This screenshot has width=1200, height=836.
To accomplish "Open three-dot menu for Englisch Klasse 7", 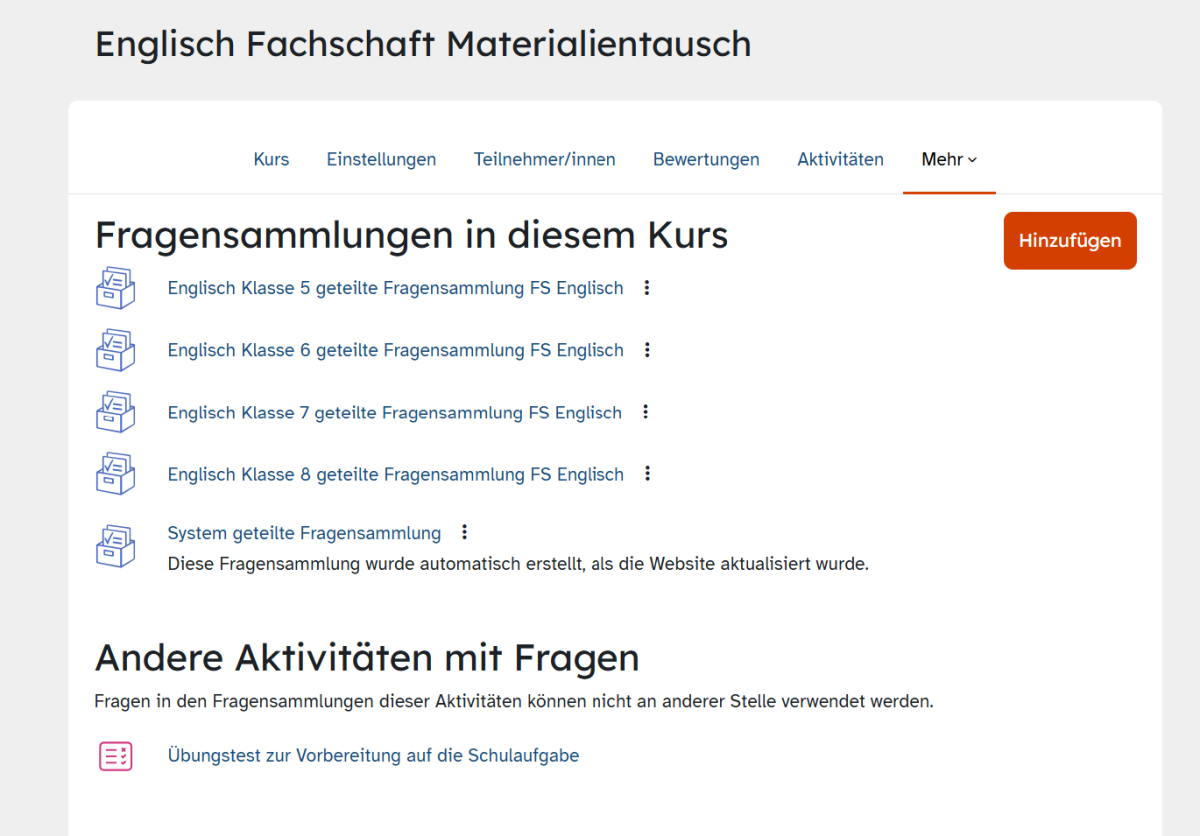I will click(x=645, y=412).
